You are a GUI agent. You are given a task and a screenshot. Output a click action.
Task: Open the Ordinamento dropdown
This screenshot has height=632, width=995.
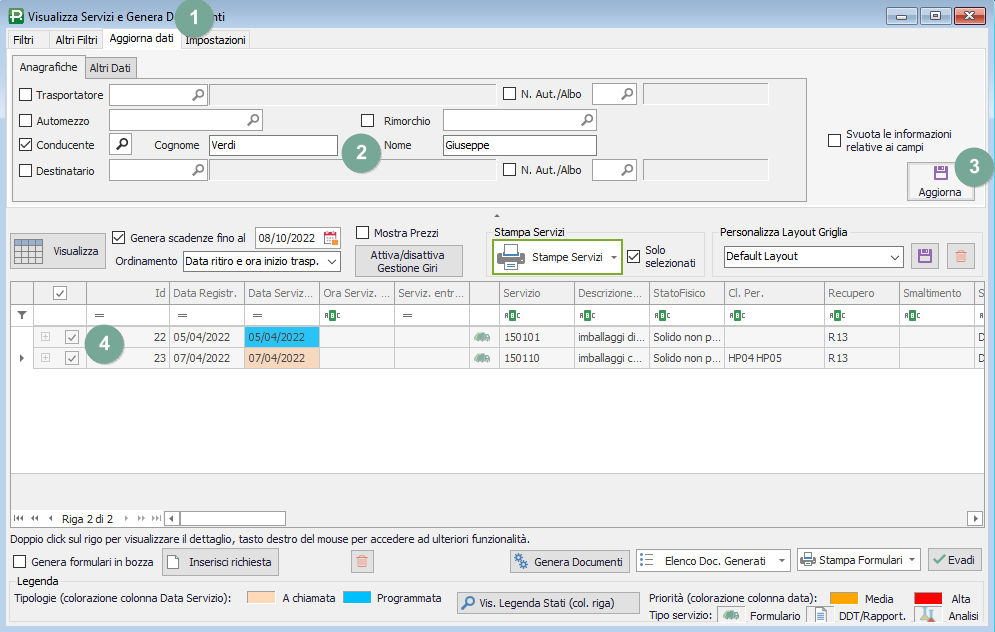pyautogui.click(x=332, y=261)
